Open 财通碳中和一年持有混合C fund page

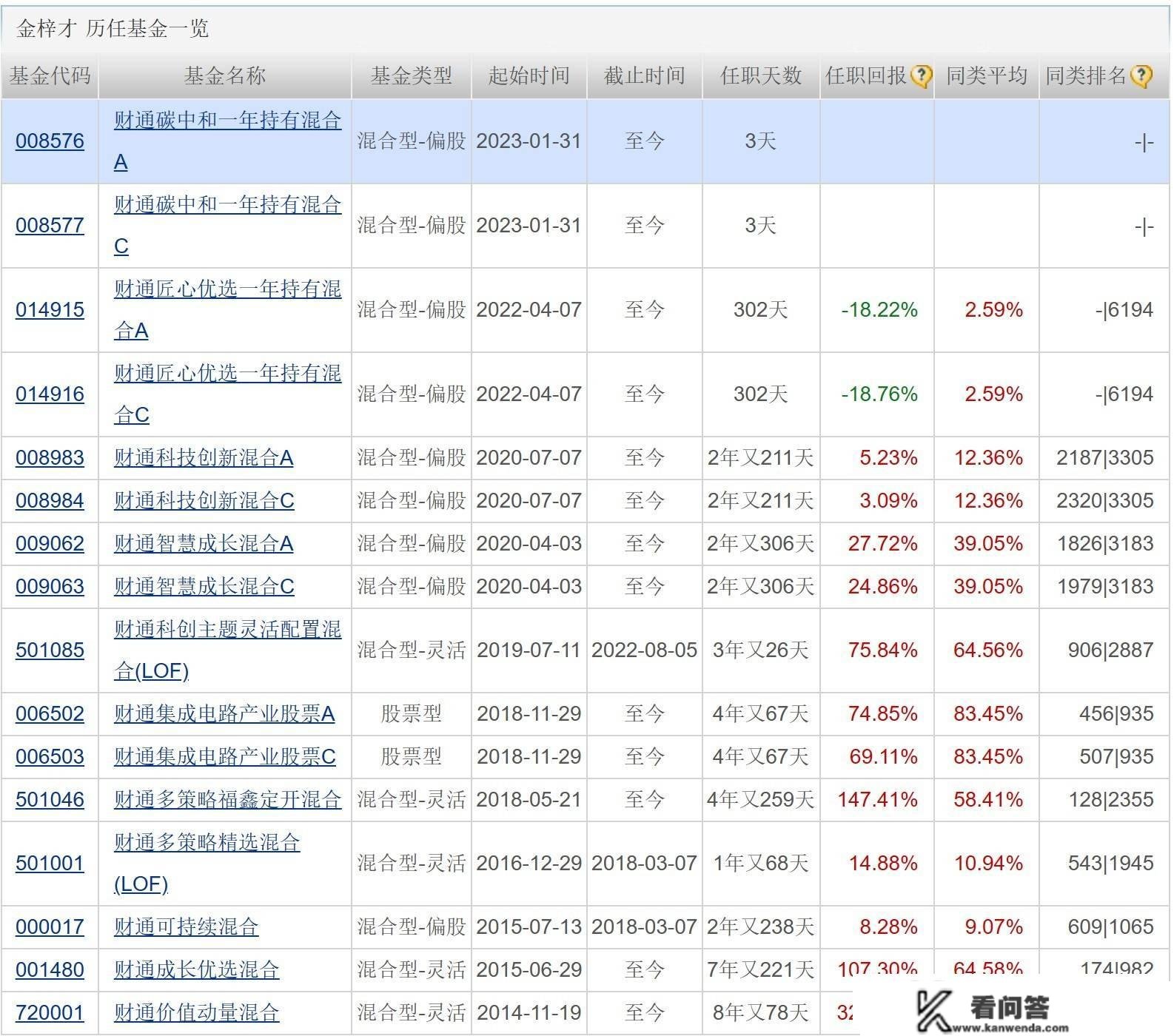coord(227,225)
